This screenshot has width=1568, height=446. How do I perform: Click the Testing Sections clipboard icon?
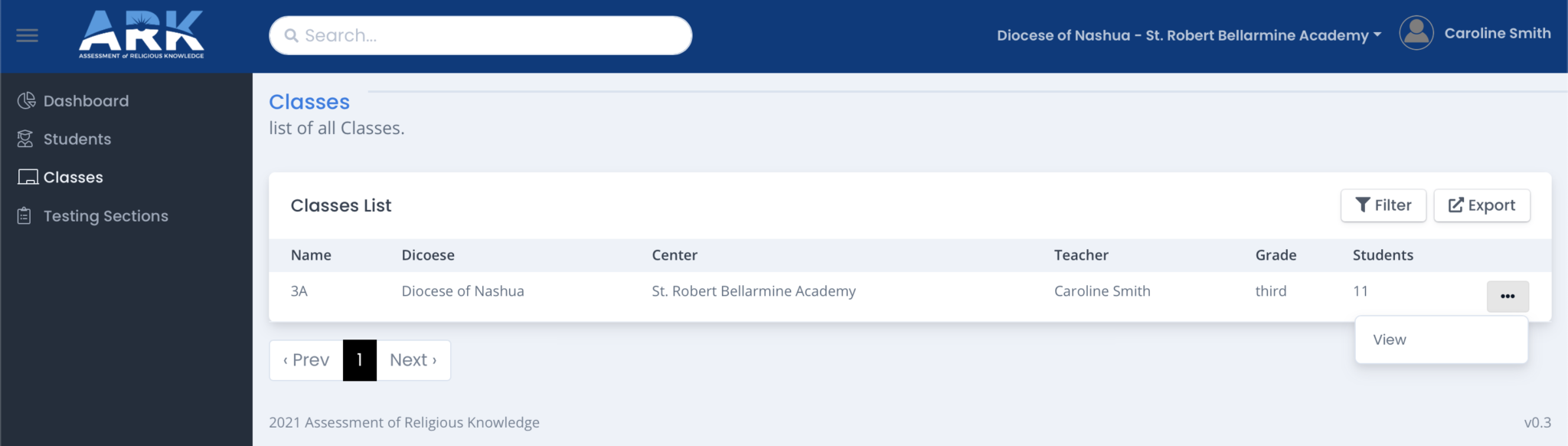(24, 216)
